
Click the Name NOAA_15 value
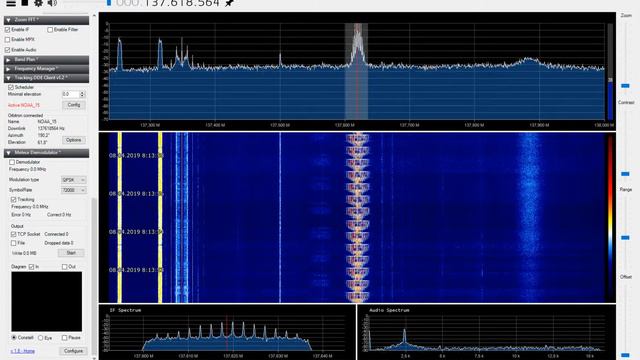point(47,122)
